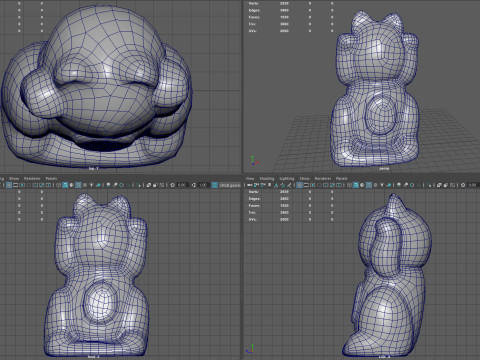Screen dimensions: 480x360
Task: Toggle Isolate Select in side view toolbar
Action: 429,185
